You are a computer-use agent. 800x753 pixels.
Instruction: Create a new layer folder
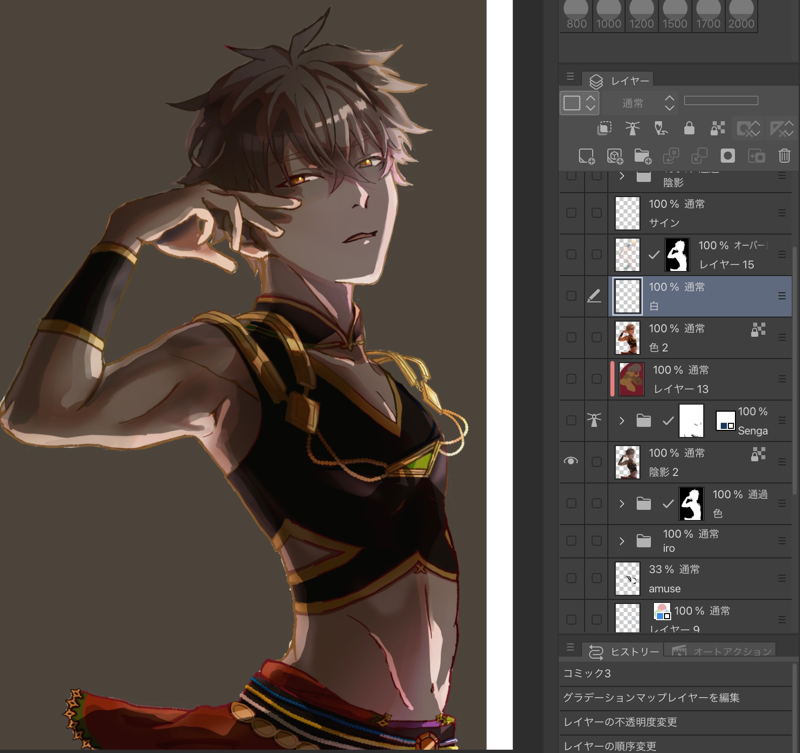(x=643, y=156)
